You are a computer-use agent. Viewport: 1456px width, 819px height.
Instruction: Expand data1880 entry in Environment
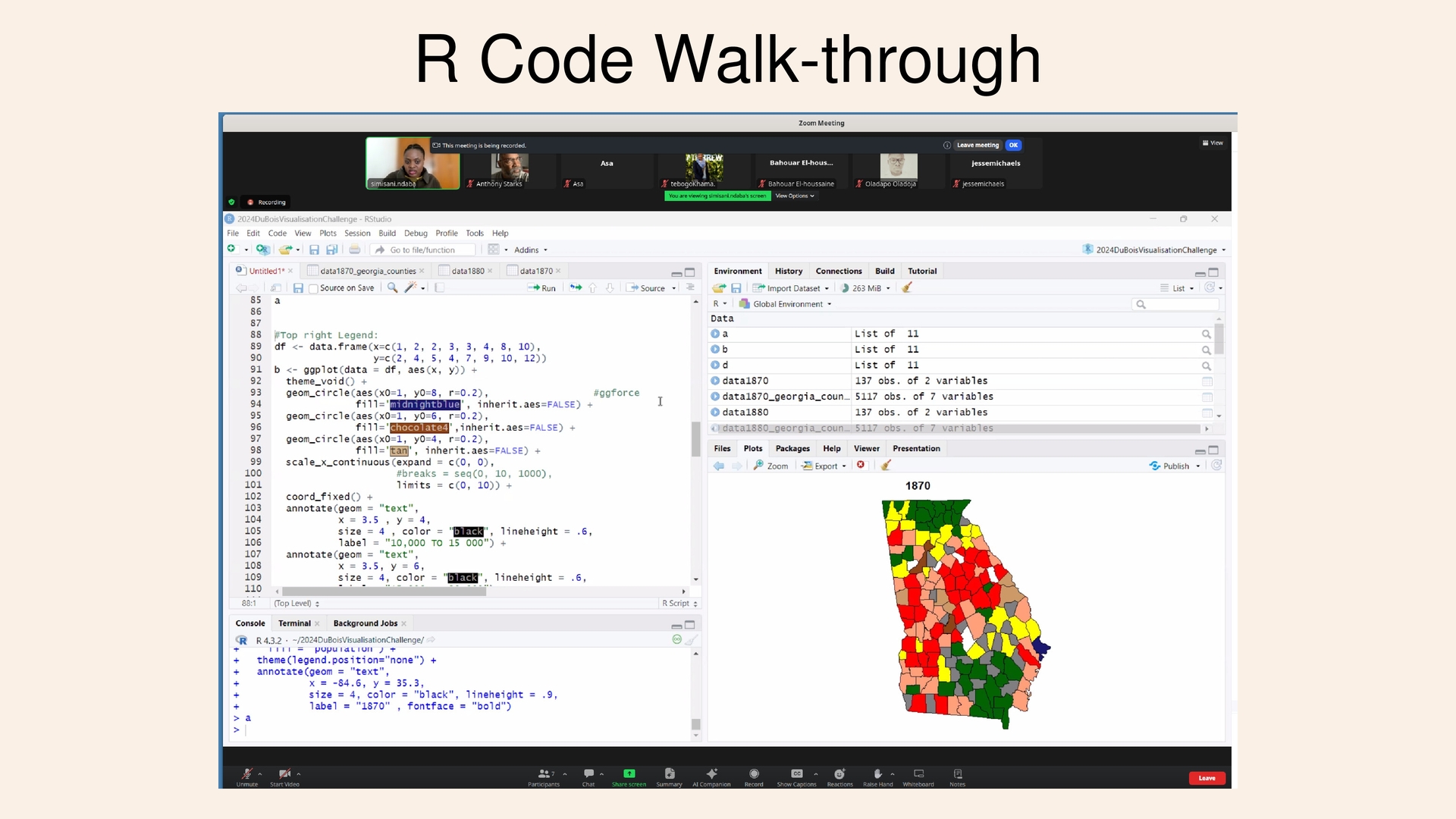(x=715, y=413)
